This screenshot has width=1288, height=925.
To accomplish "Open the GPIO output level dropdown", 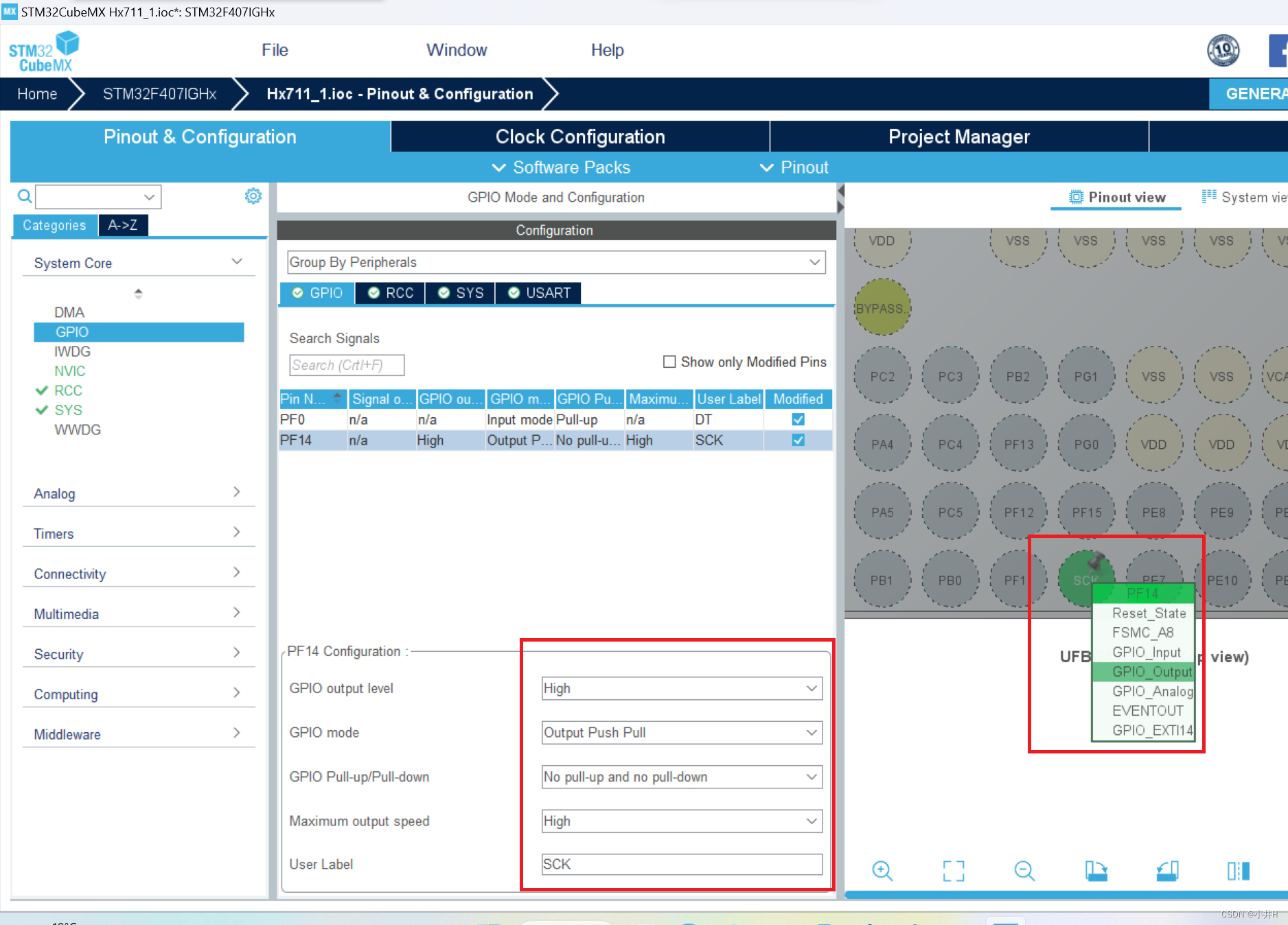I will (682, 688).
